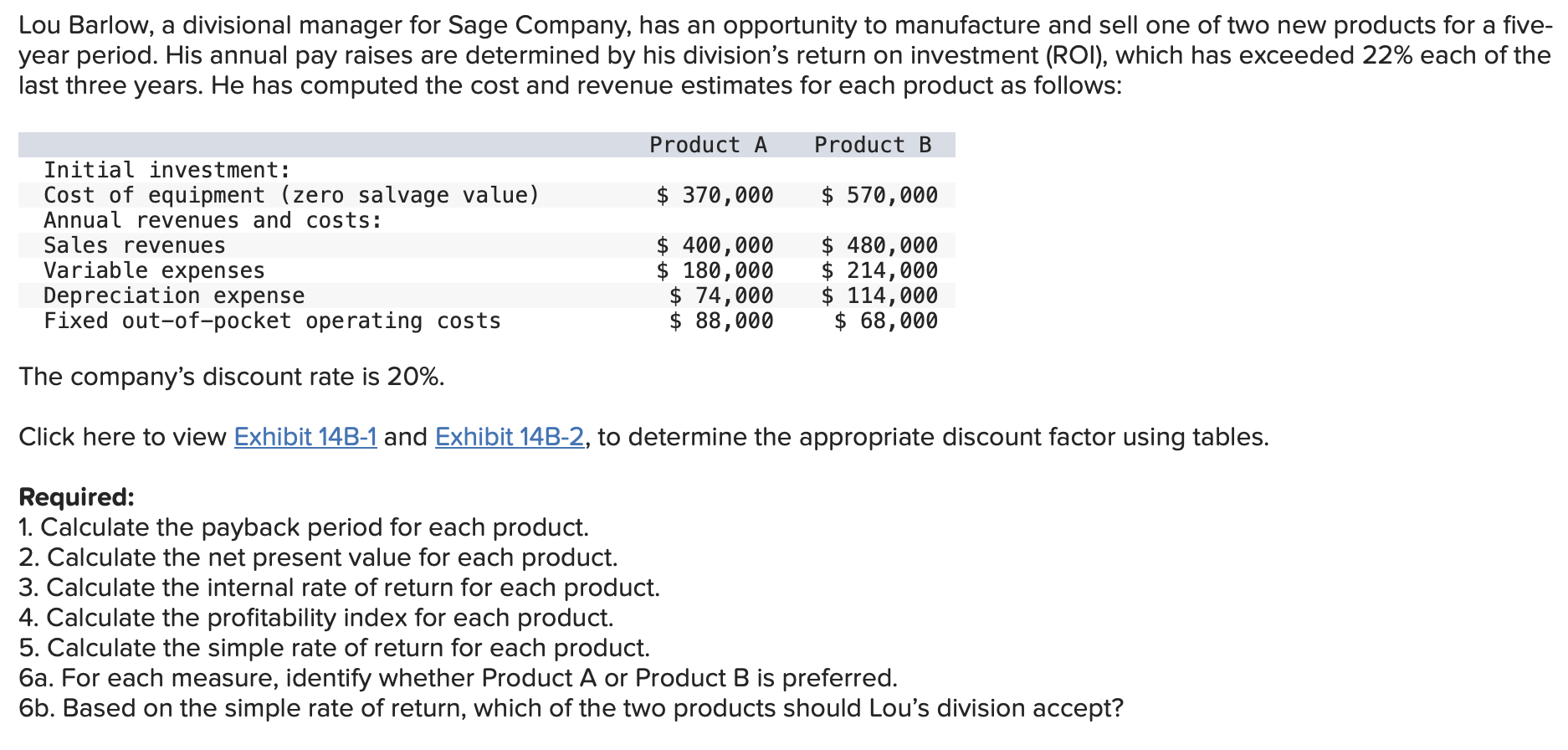
Task: Click the payback period requirement line
Action: [304, 527]
